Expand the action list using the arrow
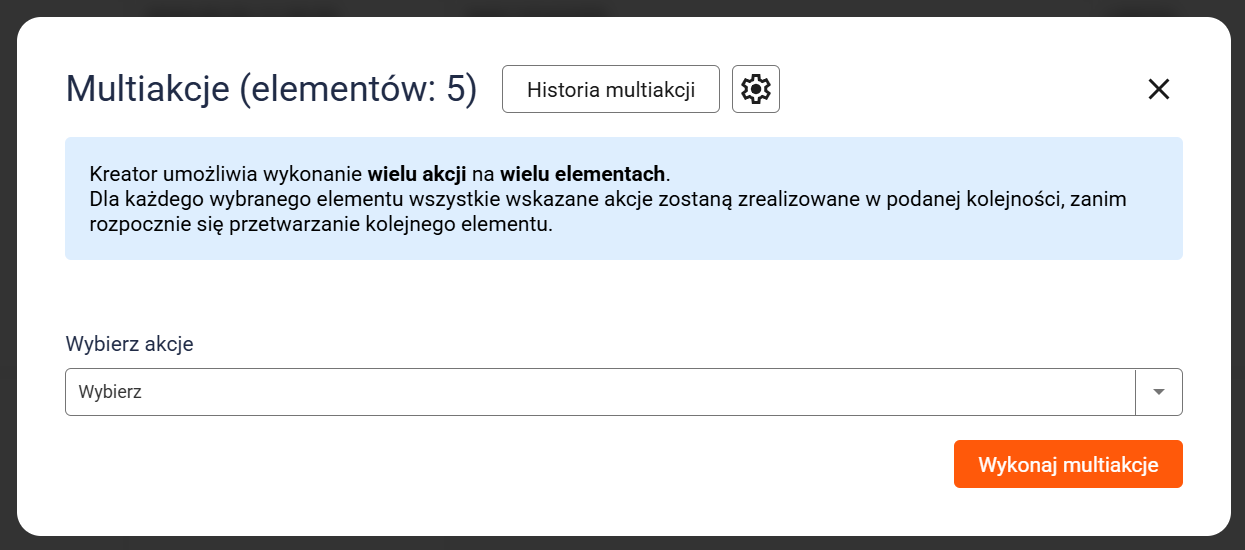This screenshot has width=1245, height=550. pyautogui.click(x=1159, y=392)
